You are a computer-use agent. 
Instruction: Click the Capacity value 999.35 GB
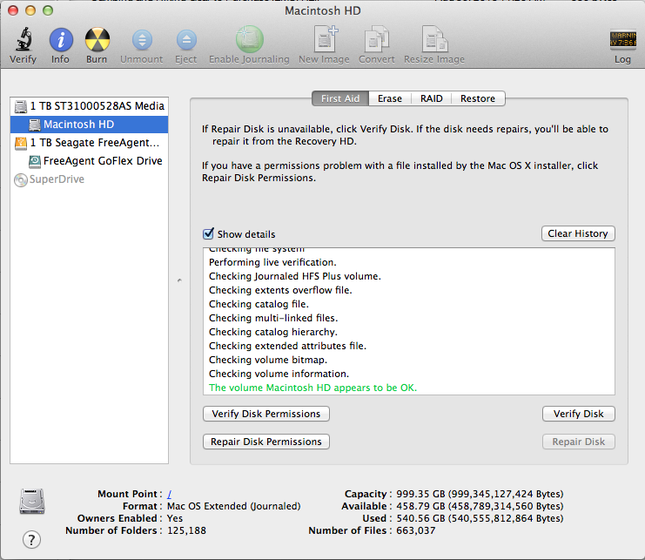click(480, 494)
